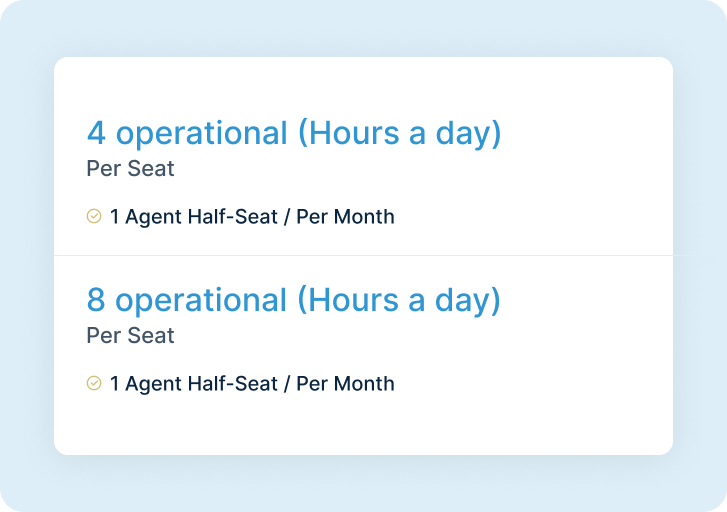Select the "4 operational (Hours a day)" heading
Viewport: 727px width, 512px height.
pyautogui.click(x=294, y=134)
